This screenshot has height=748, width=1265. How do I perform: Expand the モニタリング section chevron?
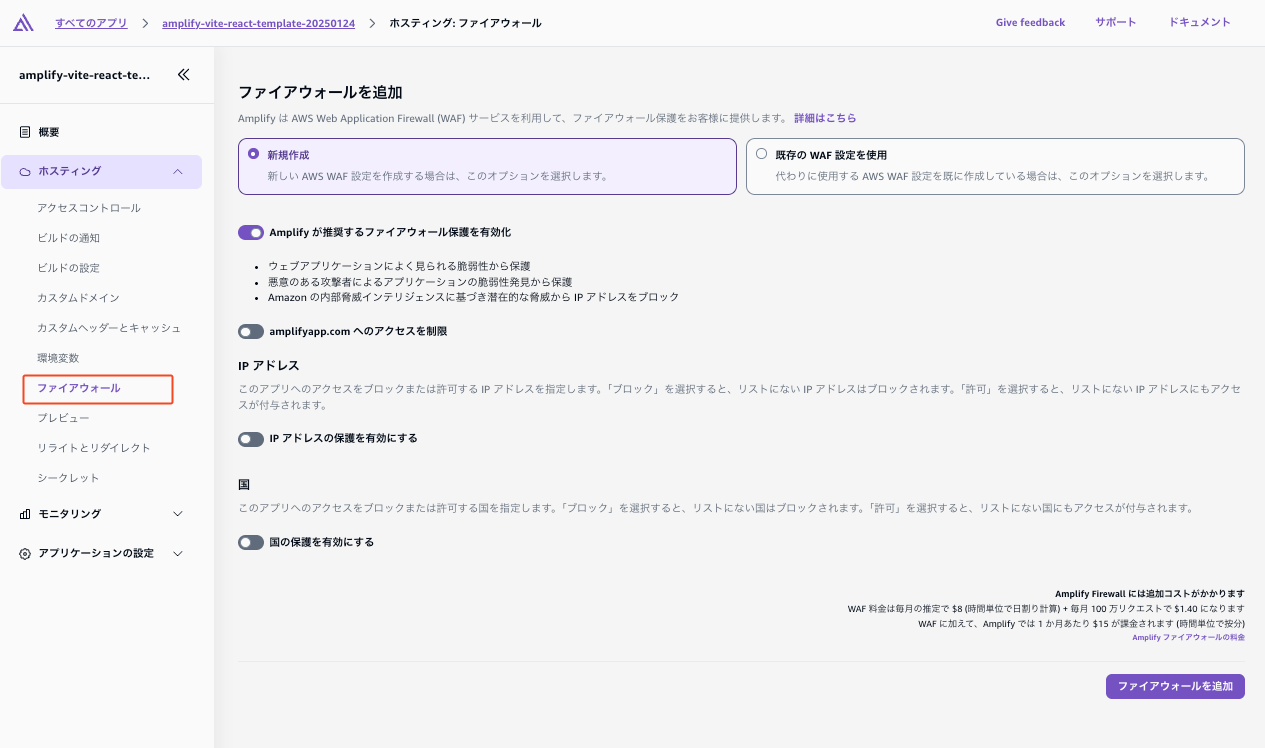pos(178,514)
